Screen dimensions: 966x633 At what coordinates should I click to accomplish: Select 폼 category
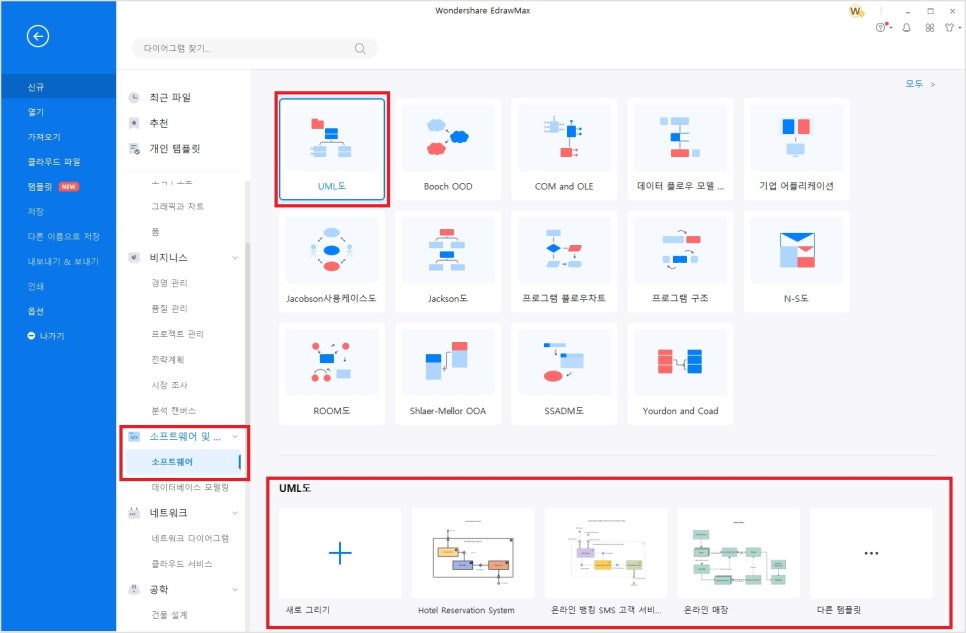tap(155, 232)
